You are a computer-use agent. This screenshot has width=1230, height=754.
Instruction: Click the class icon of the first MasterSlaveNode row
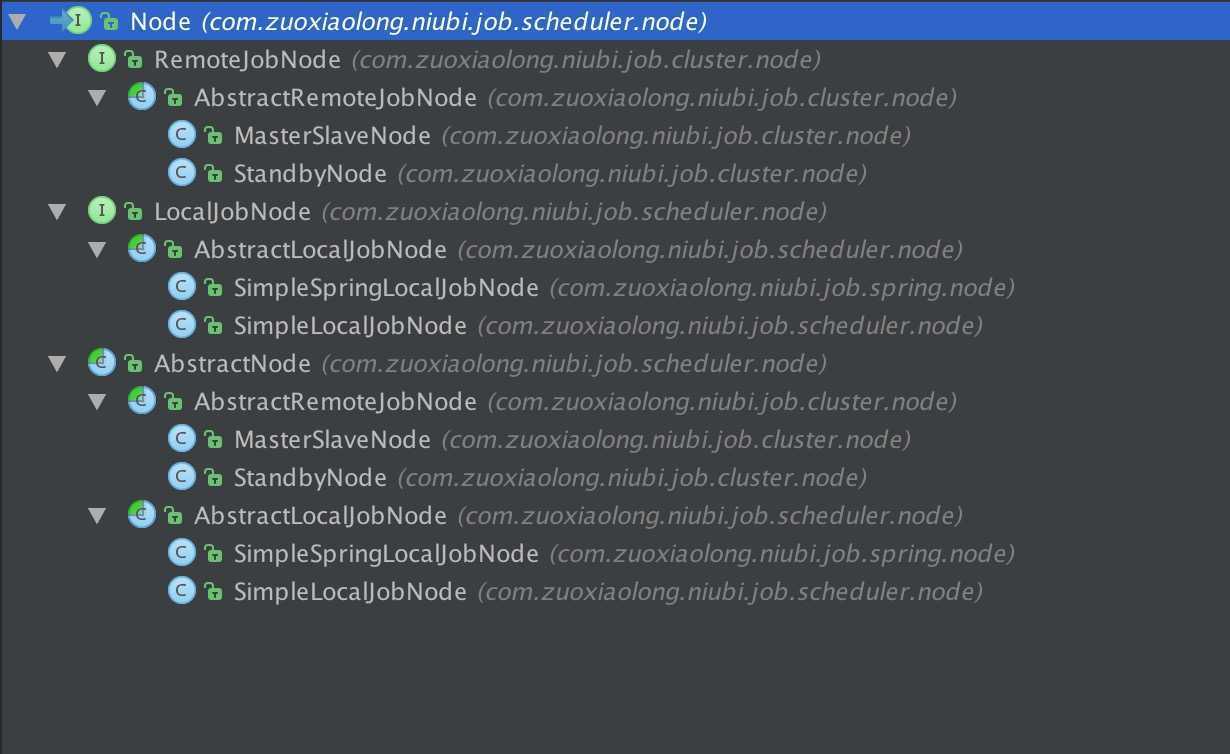(x=181, y=136)
